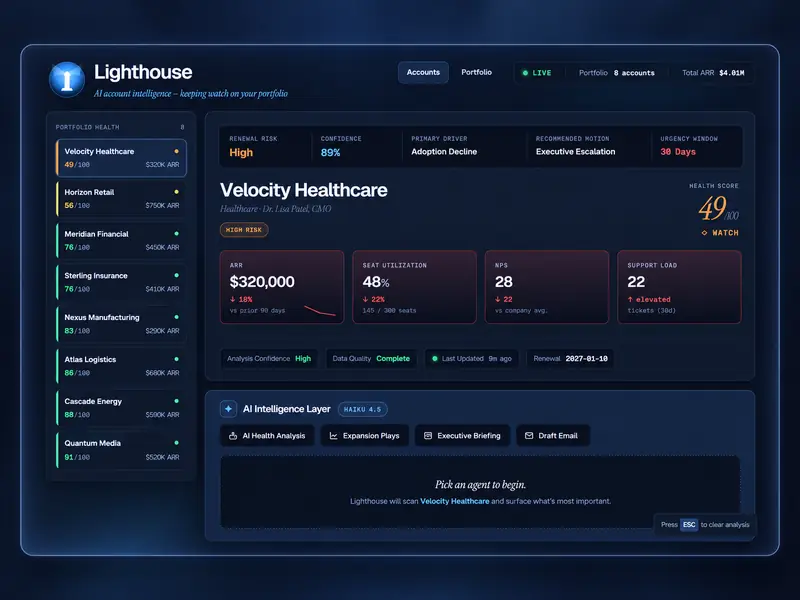Click the Support Load 22 card
The image size is (800, 600).
click(680, 287)
